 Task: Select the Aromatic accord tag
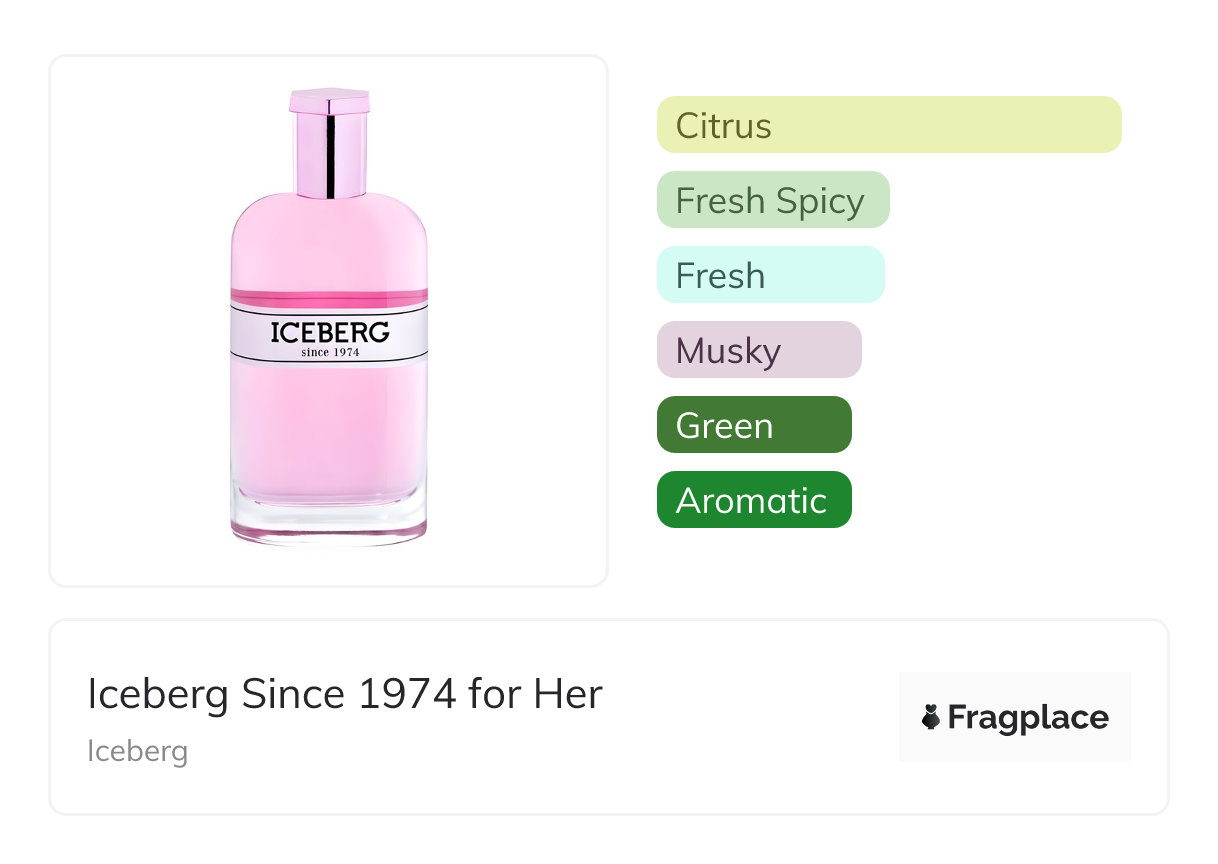(753, 500)
